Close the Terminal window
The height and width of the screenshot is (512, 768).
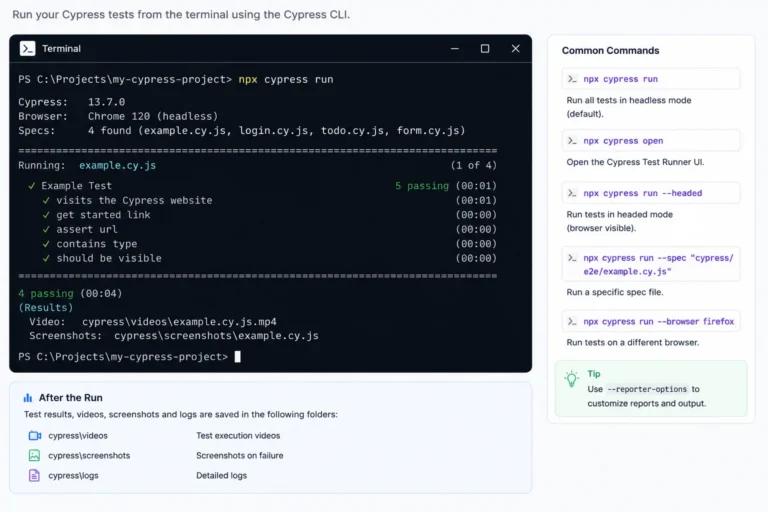click(x=515, y=49)
